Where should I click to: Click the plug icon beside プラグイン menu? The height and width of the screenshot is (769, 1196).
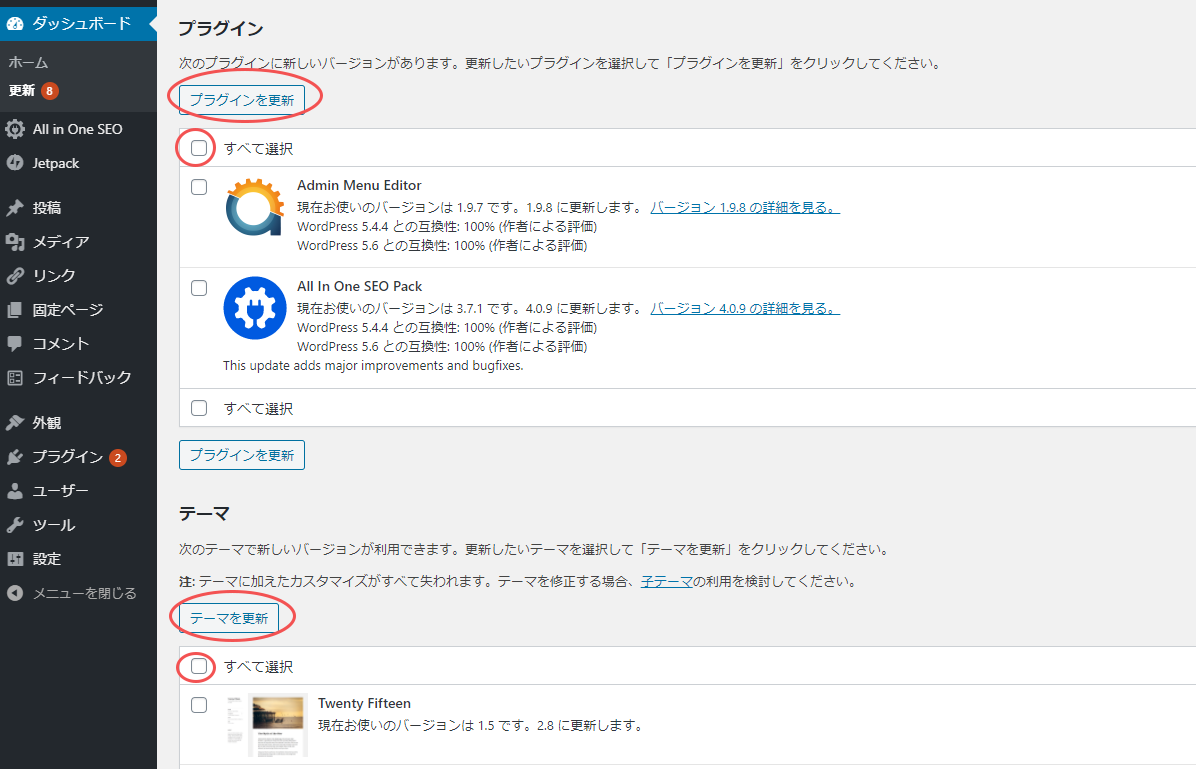pos(15,457)
